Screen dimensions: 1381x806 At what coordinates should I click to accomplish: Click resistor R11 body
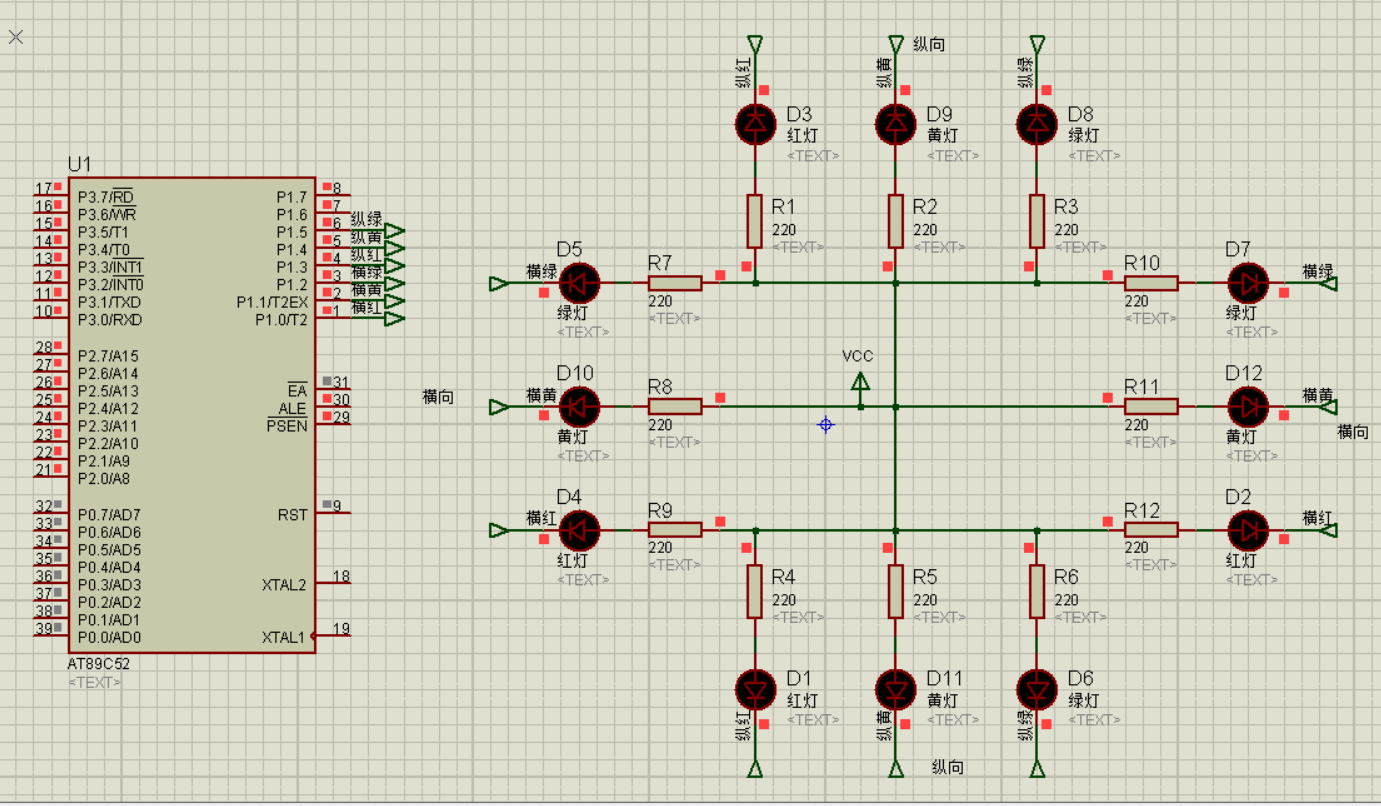(1151, 407)
